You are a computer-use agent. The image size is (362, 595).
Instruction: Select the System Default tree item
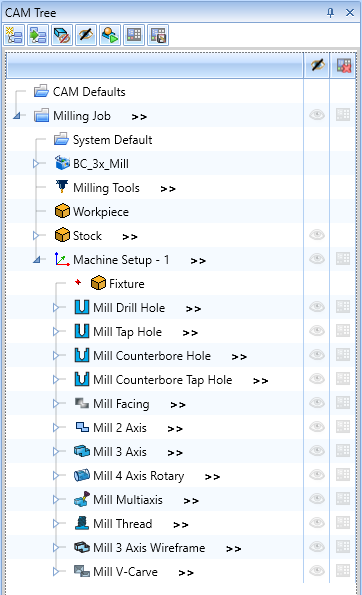(x=113, y=140)
